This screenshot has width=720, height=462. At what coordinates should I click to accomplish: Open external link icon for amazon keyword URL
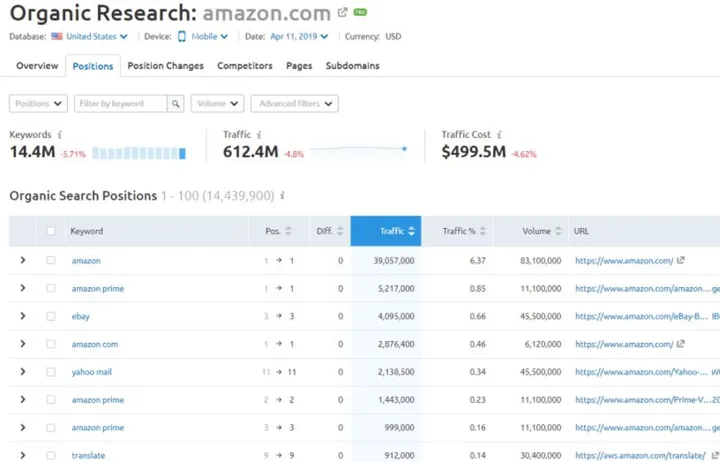pos(681,260)
